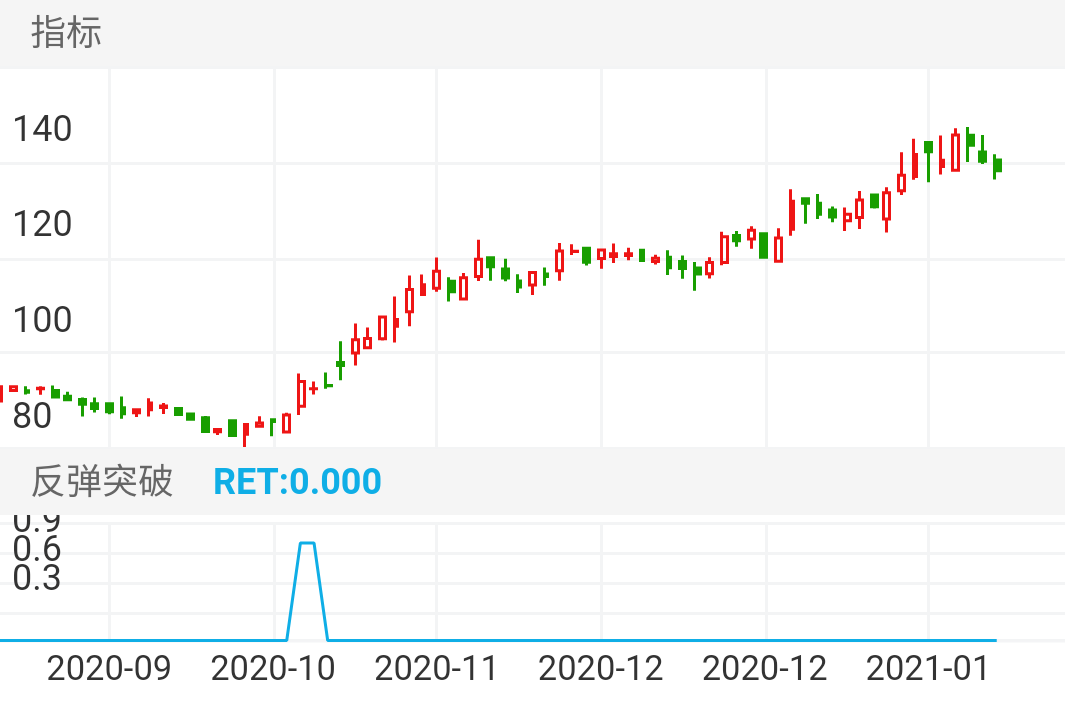1065x708 pixels.
Task: Tap the right end of the flat blue indicator line
Action: tap(994, 639)
